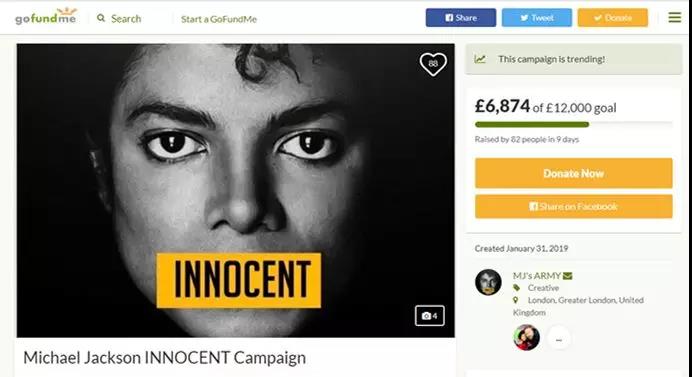Click the header Donate button

coord(613,18)
